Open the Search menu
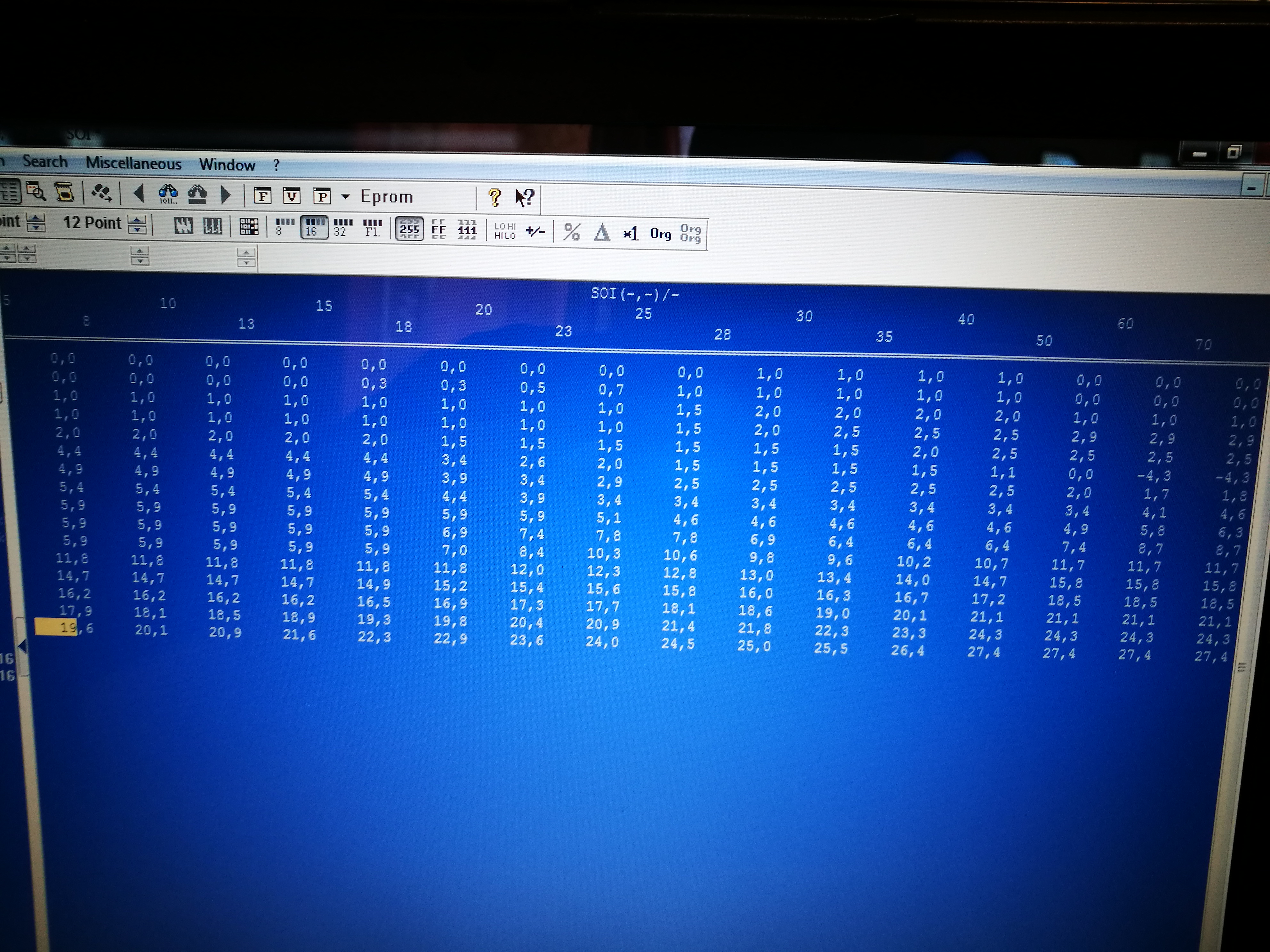This screenshot has width=1270, height=952. pyautogui.click(x=45, y=162)
